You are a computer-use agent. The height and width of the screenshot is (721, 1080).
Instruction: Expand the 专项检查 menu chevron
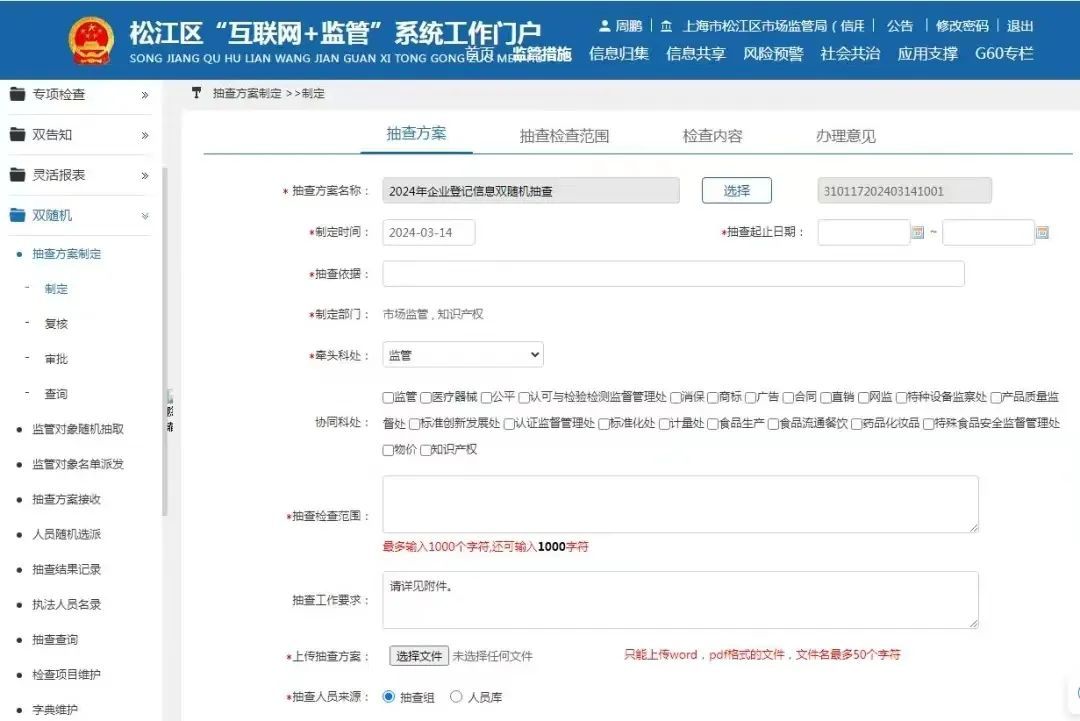pyautogui.click(x=145, y=95)
